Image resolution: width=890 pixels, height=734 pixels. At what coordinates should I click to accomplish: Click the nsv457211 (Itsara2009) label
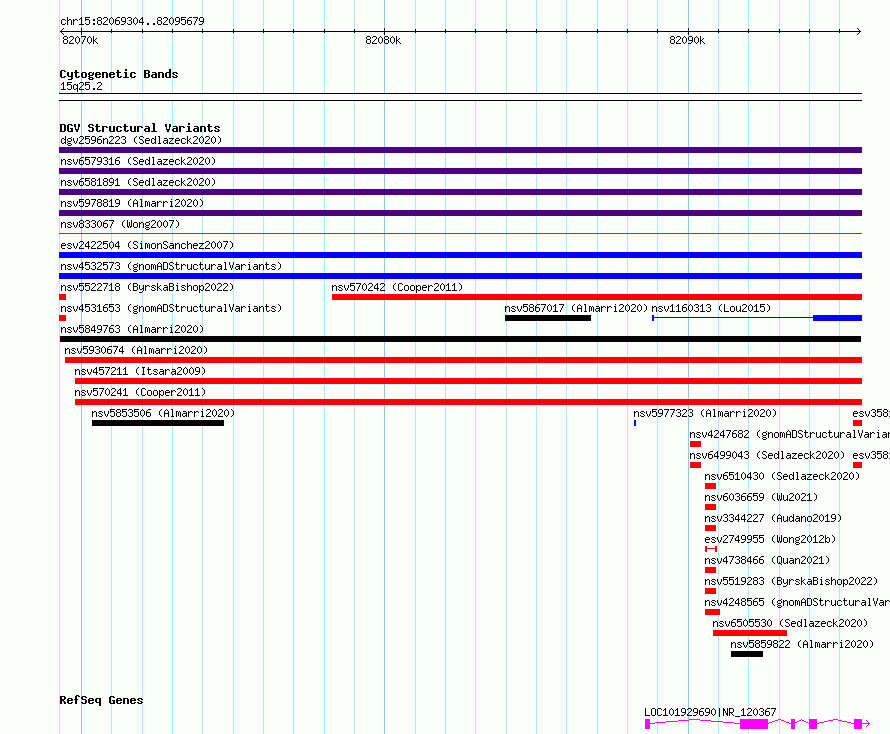140,371
